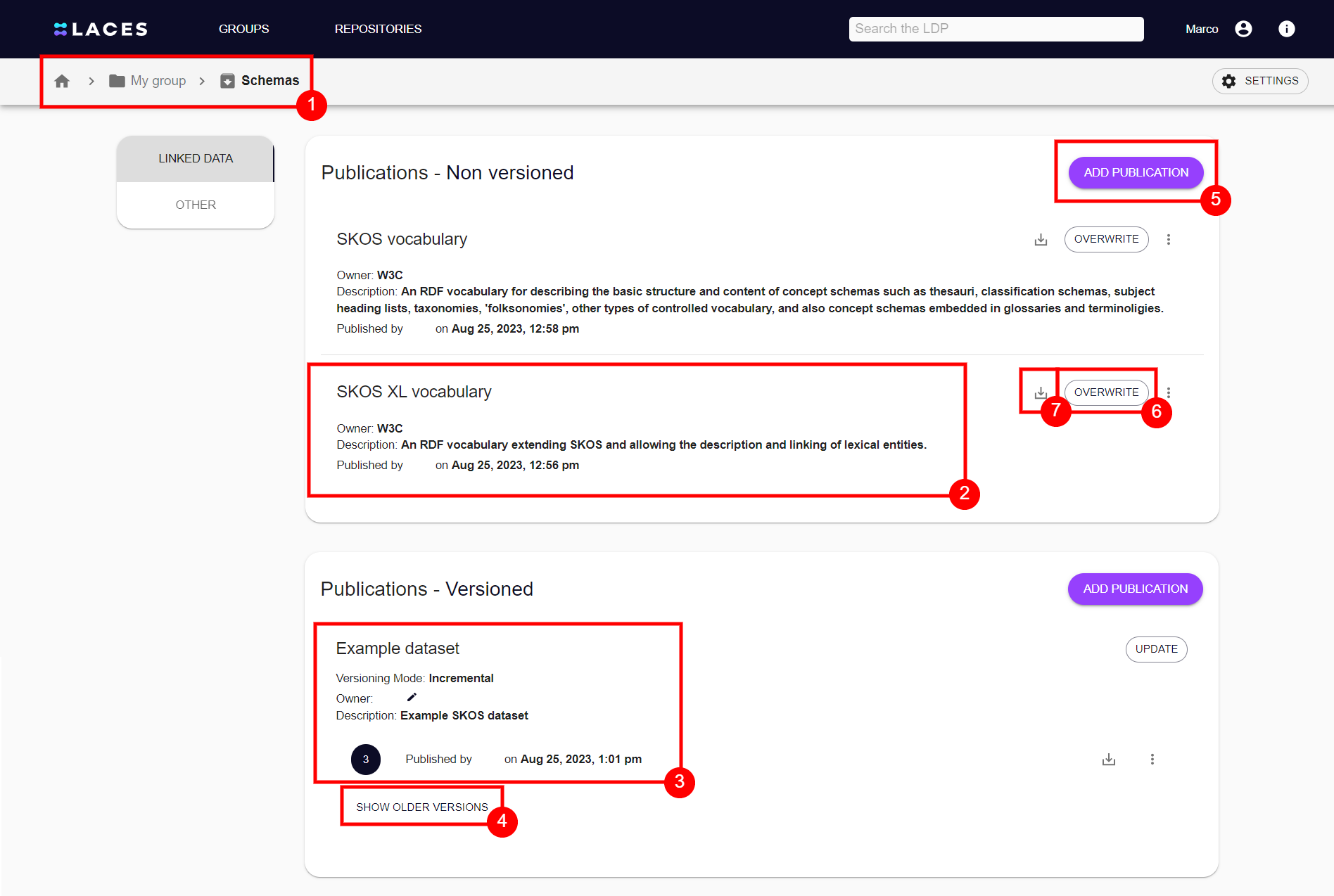
Task: Update the Example dataset publication
Action: coord(1156,649)
